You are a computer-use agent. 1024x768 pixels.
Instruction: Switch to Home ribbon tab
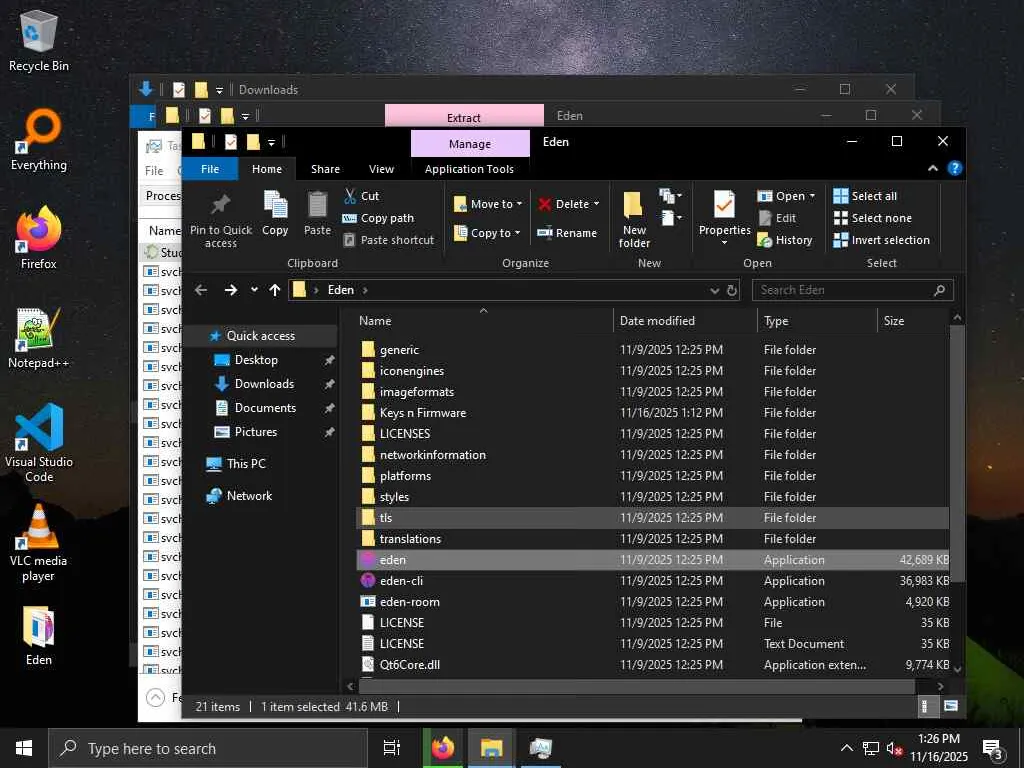click(267, 168)
